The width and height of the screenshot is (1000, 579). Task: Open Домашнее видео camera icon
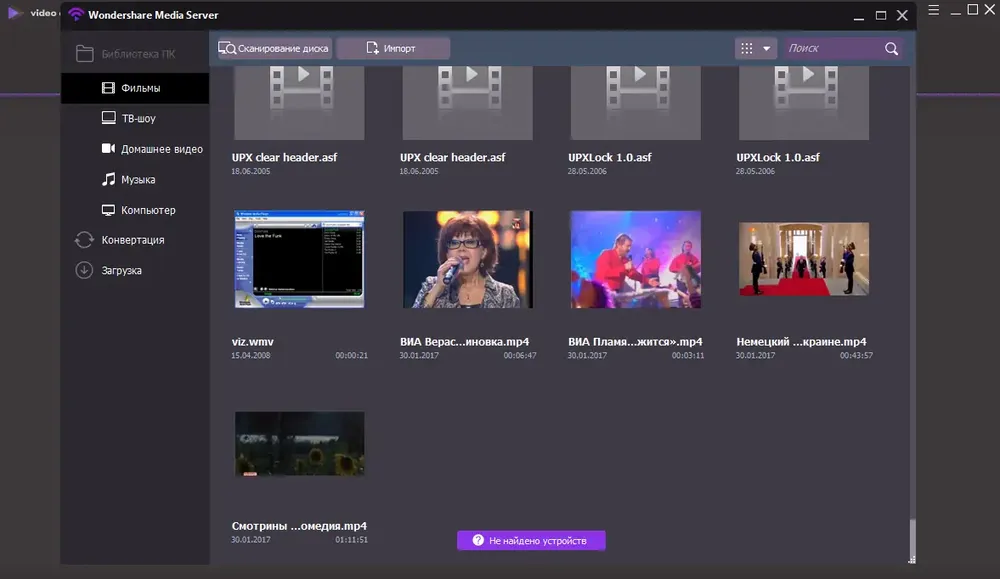coord(108,149)
